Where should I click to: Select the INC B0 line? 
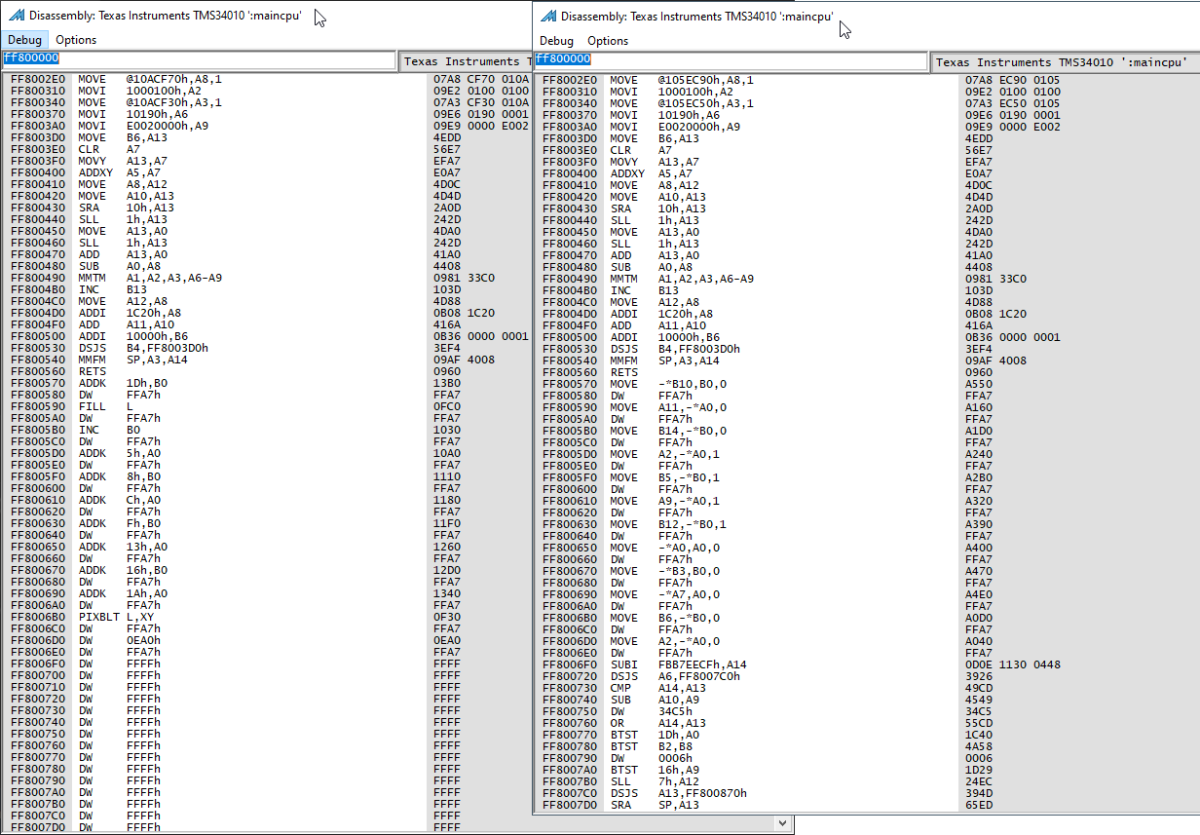click(110, 428)
